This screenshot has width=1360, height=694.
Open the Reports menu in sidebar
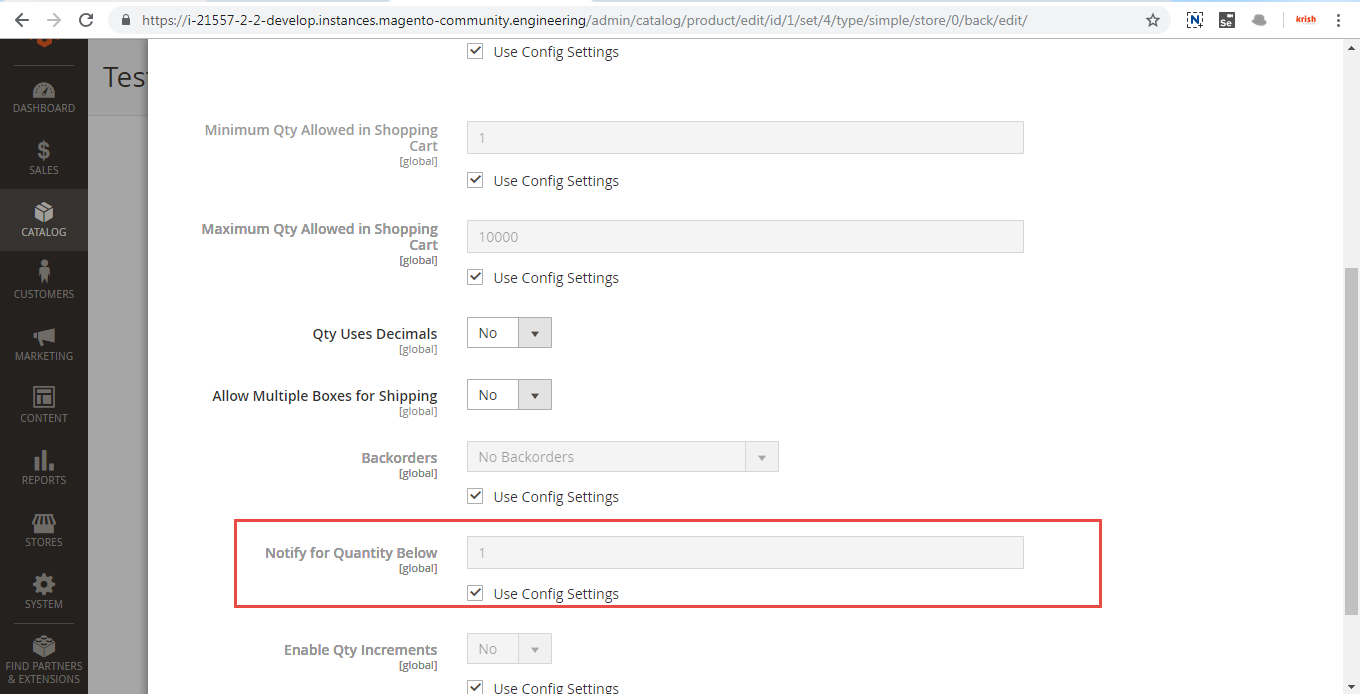point(44,469)
